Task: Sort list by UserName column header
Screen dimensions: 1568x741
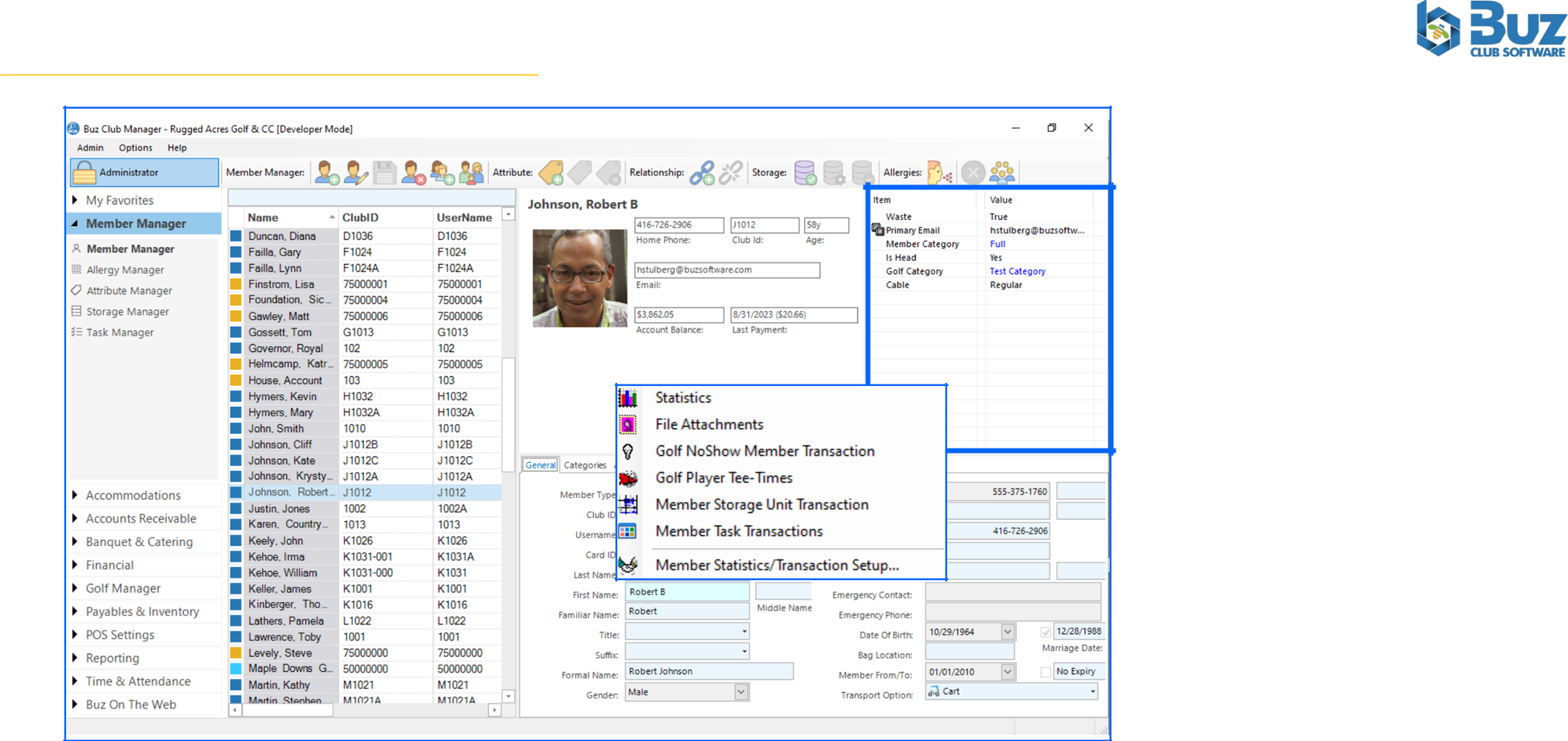Action: tap(466, 217)
